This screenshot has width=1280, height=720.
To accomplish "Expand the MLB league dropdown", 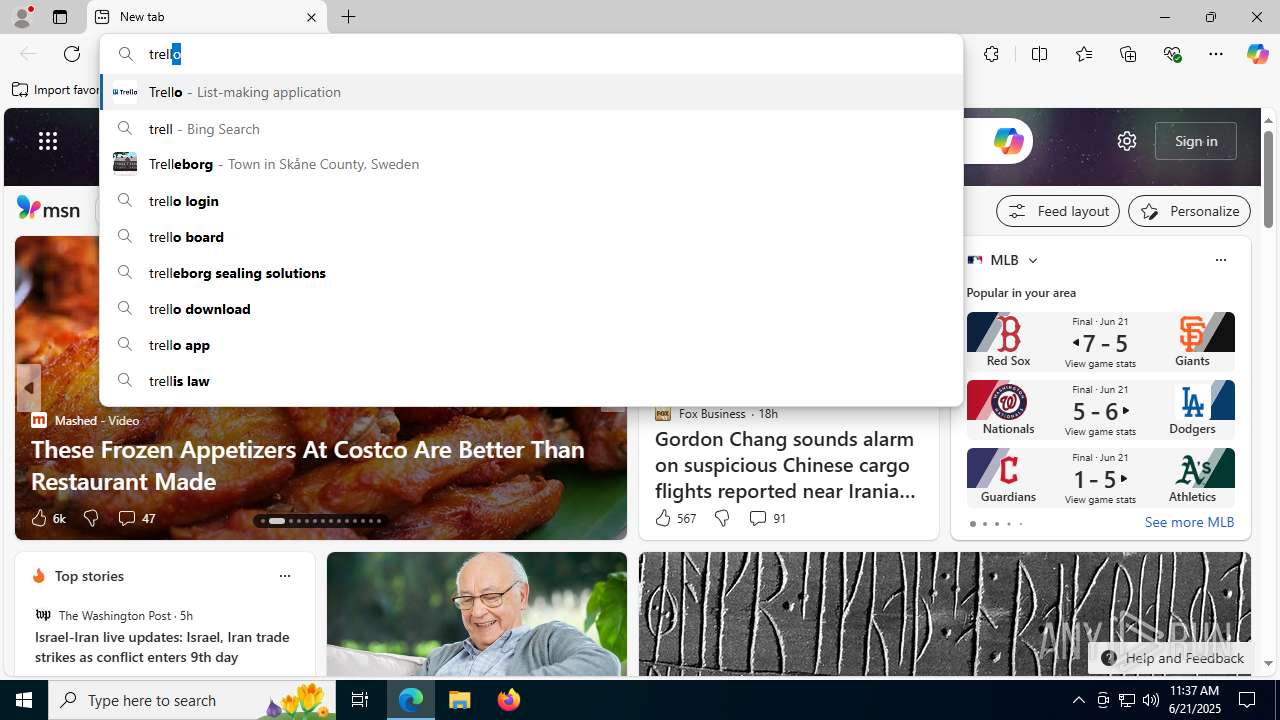I will (x=1032, y=260).
